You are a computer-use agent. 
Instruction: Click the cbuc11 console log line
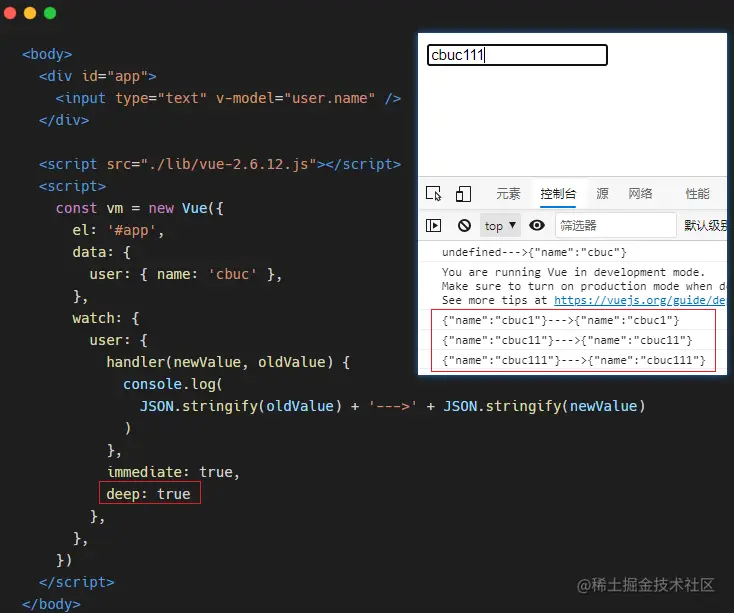tap(567, 340)
